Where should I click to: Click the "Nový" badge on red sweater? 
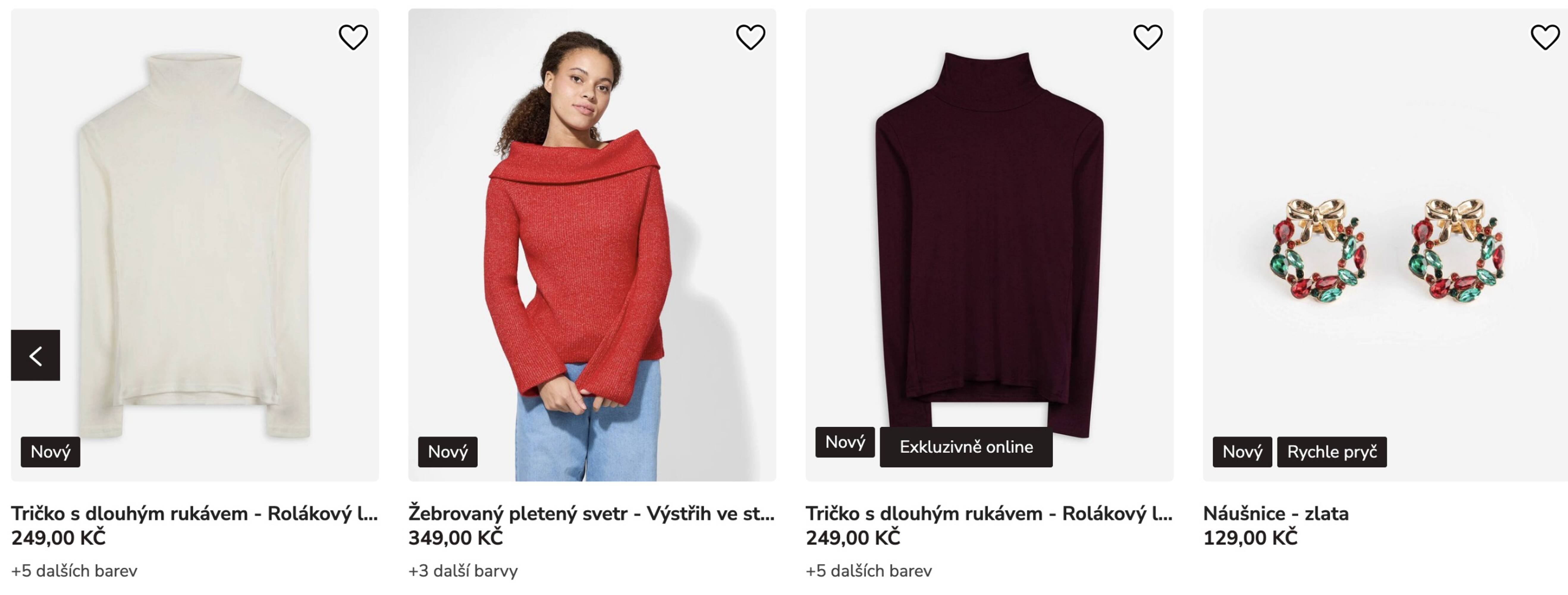[x=448, y=452]
